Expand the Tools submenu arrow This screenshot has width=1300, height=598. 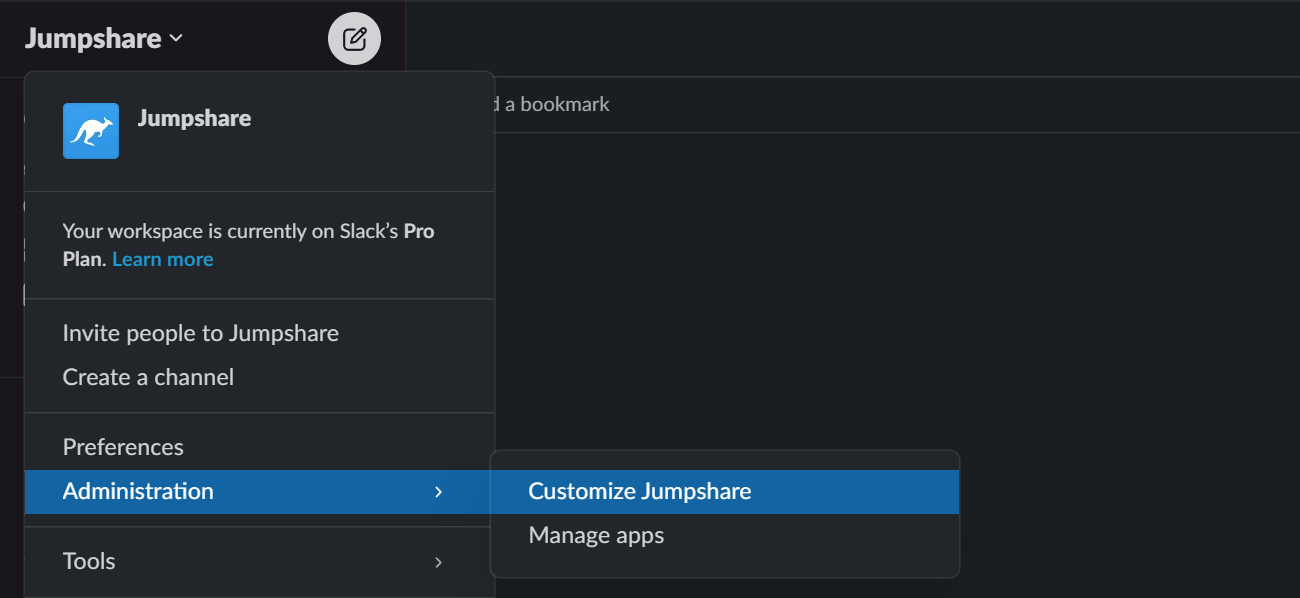pos(438,561)
